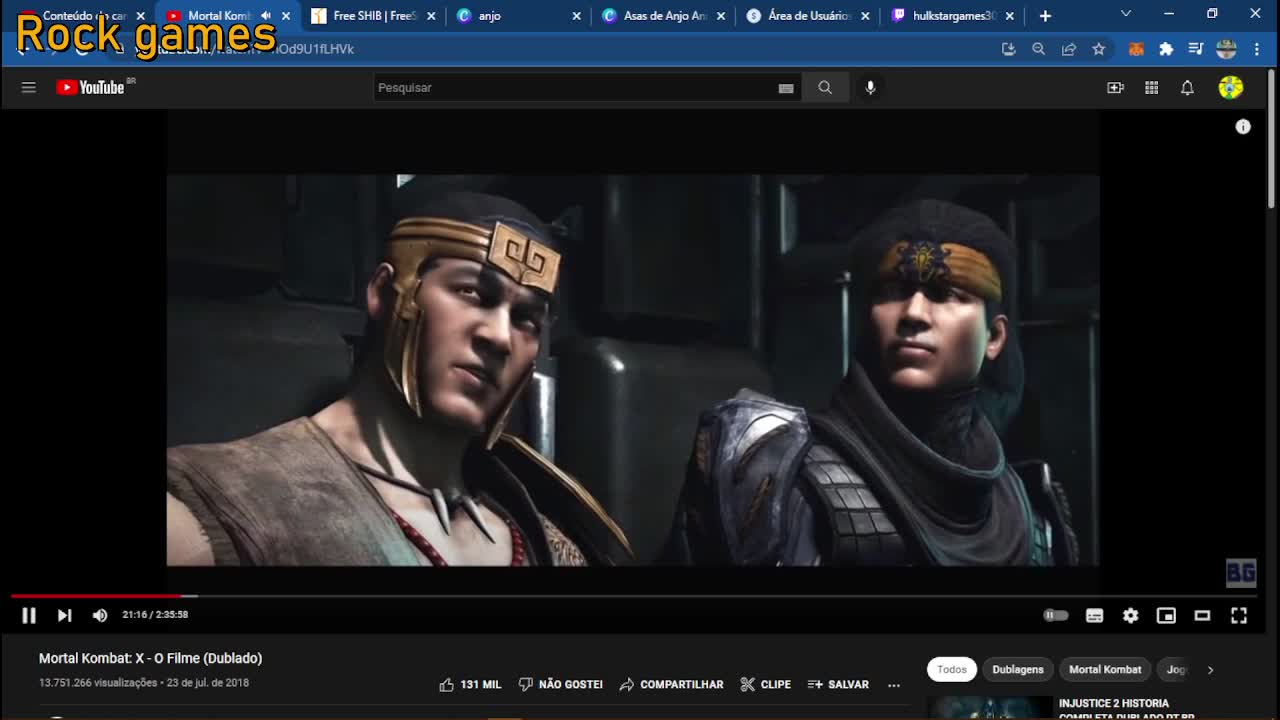The width and height of the screenshot is (1280, 720).
Task: Open the media control playlist icon
Action: [1196, 49]
